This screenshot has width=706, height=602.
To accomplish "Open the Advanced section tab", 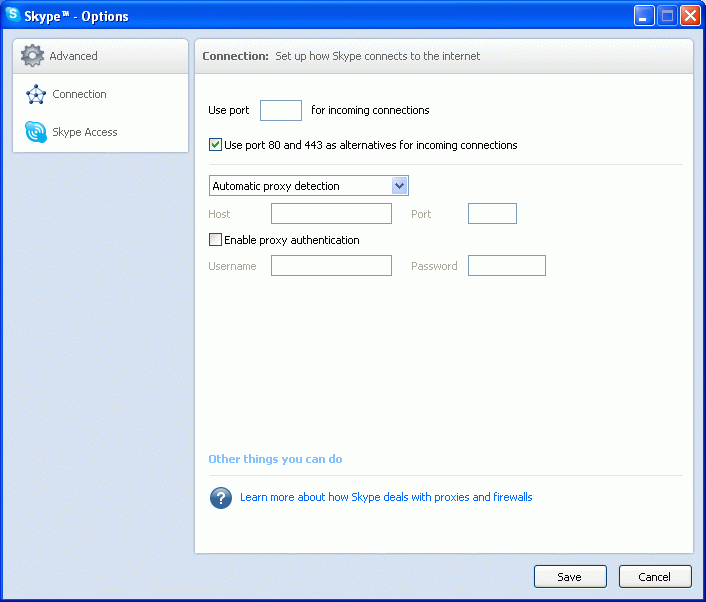I will coord(74,56).
